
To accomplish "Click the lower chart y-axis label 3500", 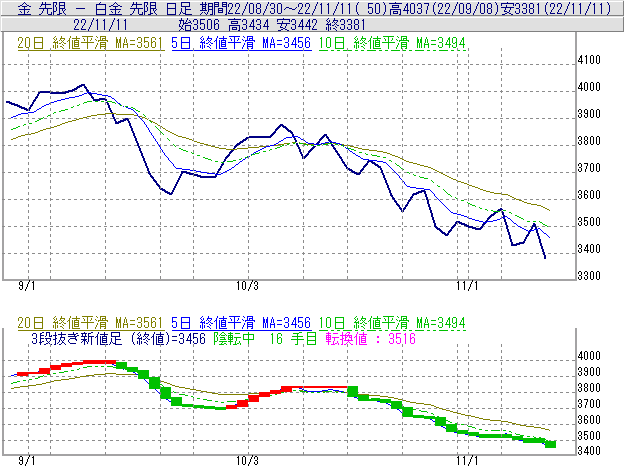I will tap(589, 436).
